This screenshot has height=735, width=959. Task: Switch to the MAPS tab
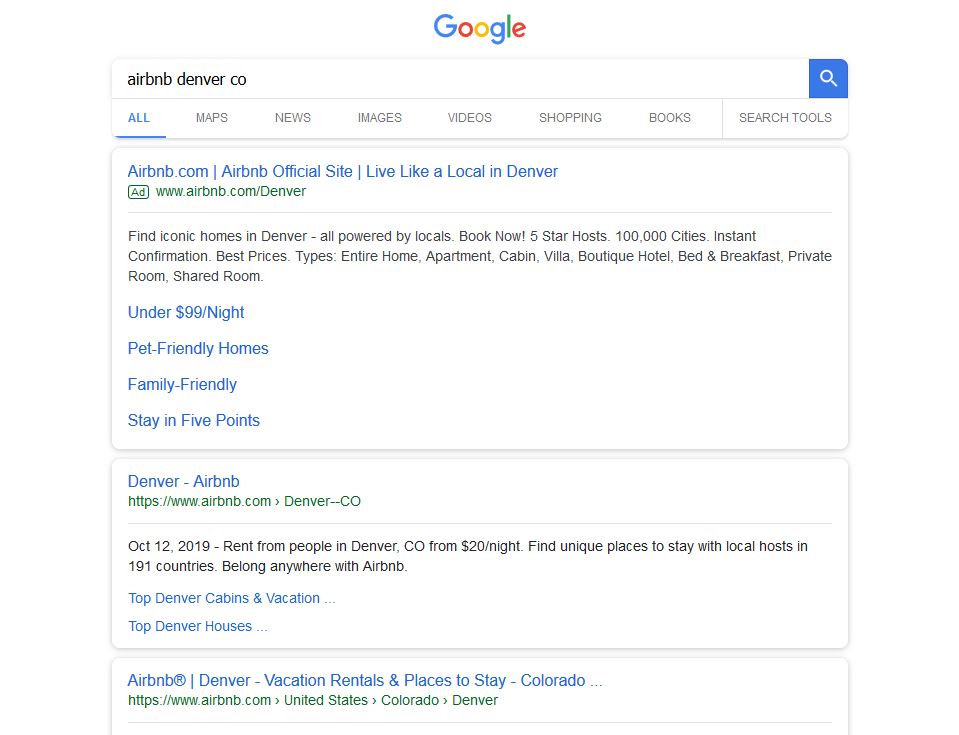pos(212,118)
